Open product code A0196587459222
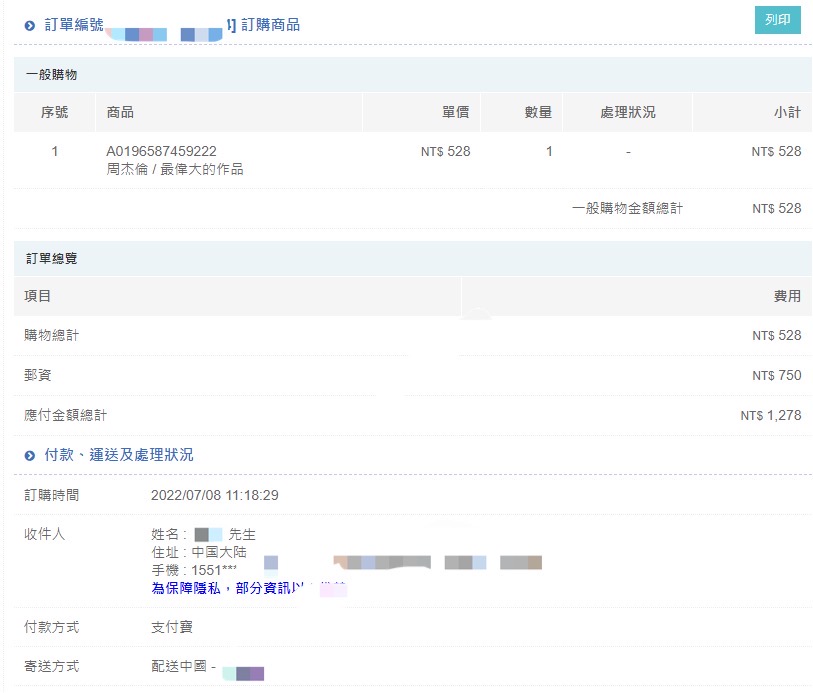Image resolution: width=813 pixels, height=693 pixels. coord(161,151)
